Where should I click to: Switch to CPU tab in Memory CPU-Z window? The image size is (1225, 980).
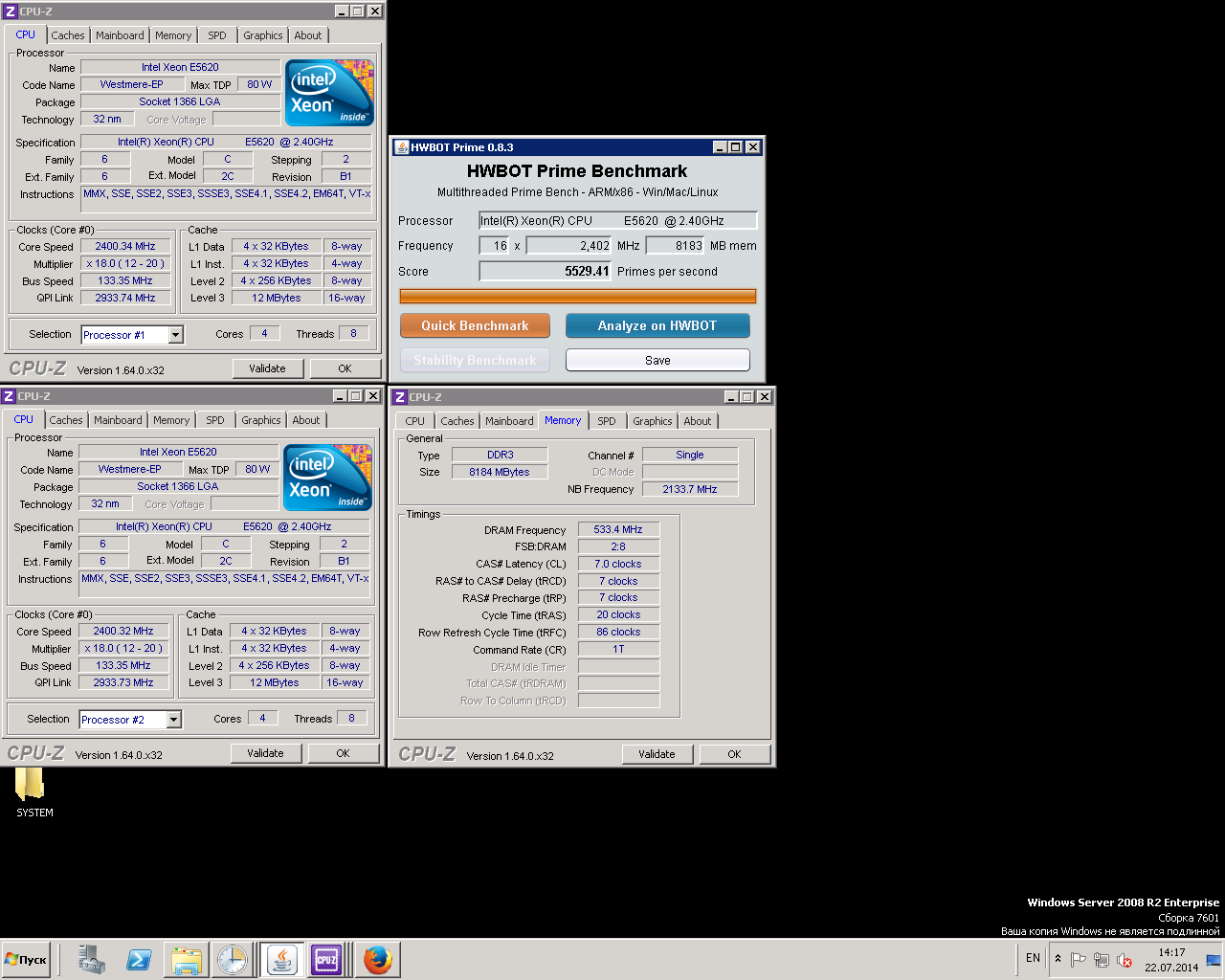click(x=414, y=421)
